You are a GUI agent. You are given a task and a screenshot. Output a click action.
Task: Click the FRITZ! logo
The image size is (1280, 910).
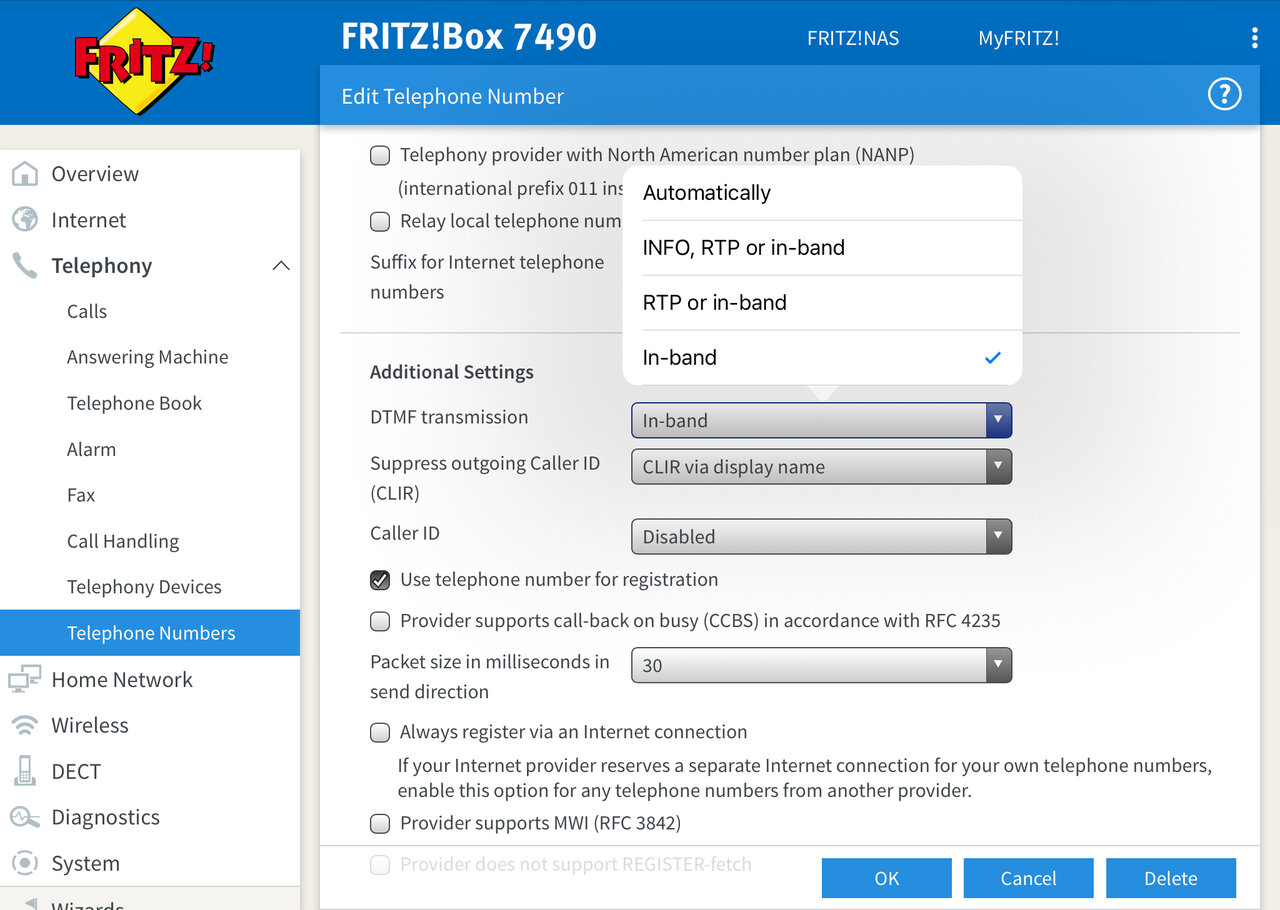[145, 60]
